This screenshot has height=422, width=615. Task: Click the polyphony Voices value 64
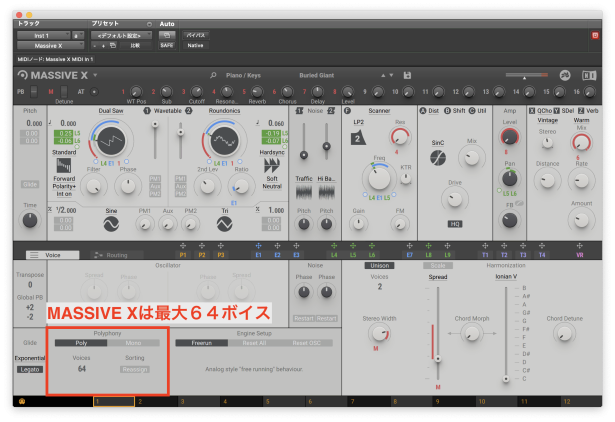(x=81, y=369)
